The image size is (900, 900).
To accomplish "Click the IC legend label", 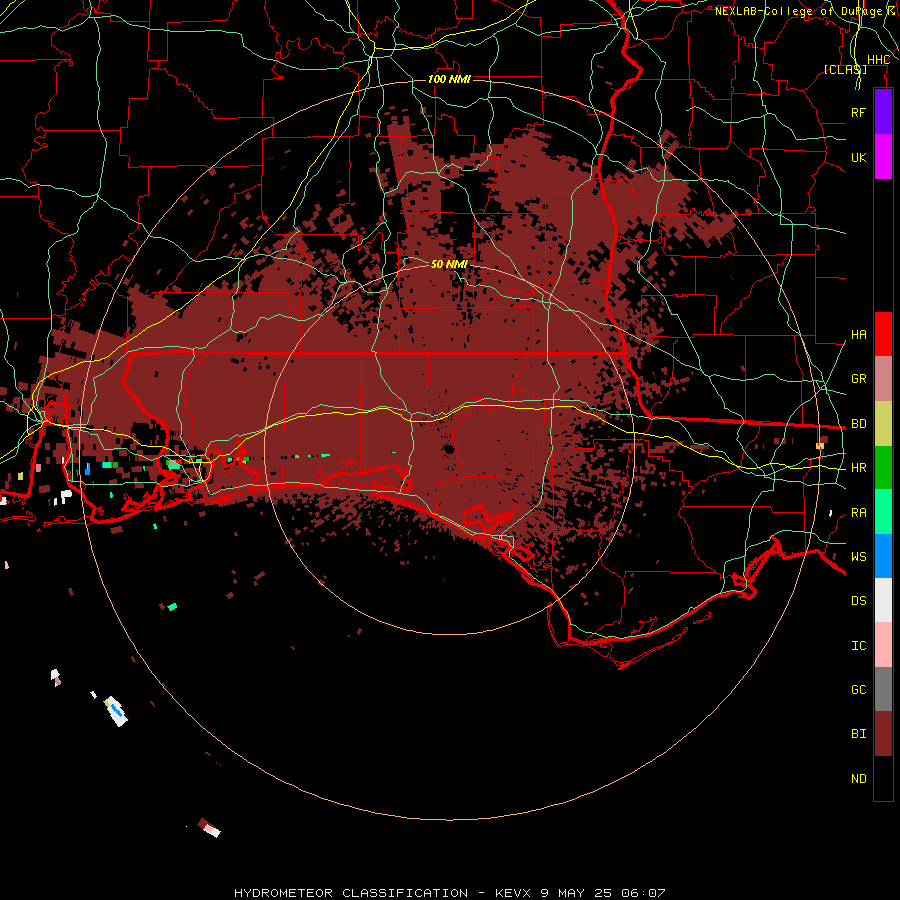I will pos(858,646).
